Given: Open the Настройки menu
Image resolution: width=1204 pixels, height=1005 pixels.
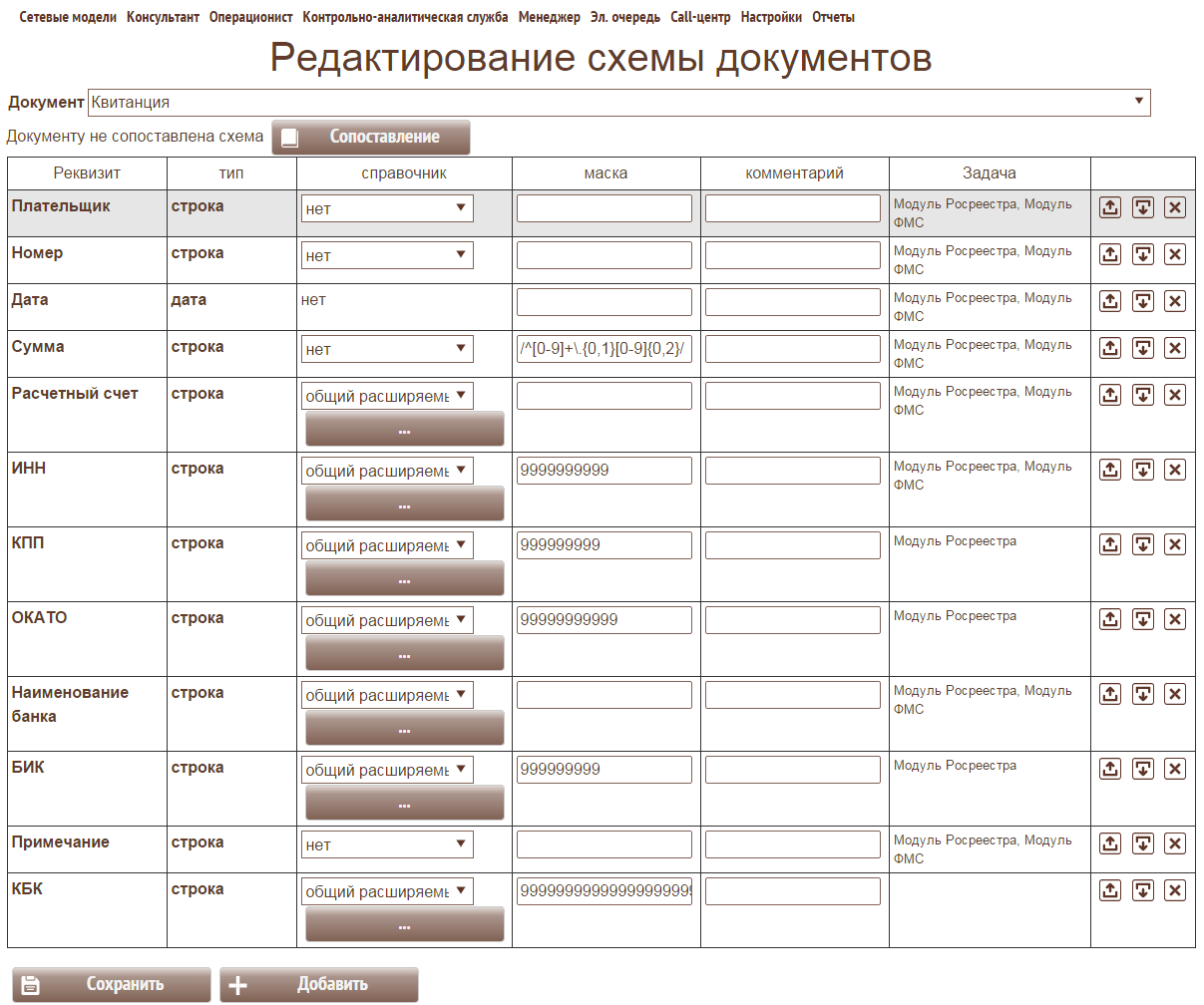Looking at the screenshot, I should (x=771, y=17).
